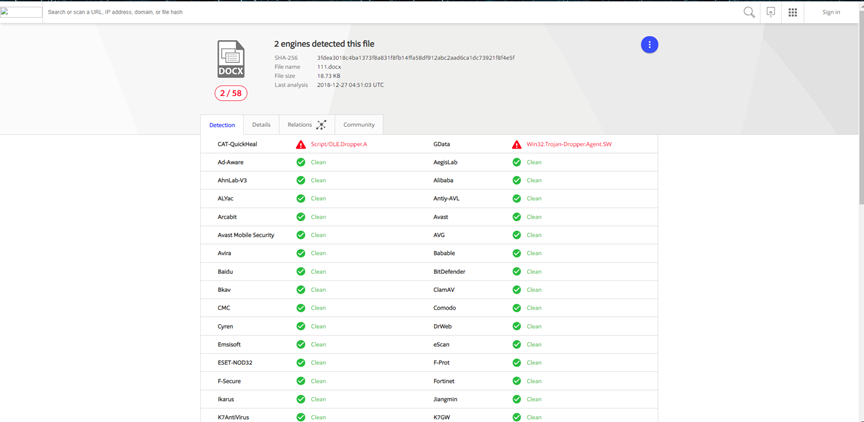Click Ad-Aware green clean checkmark
The height and width of the screenshot is (422, 864).
pyautogui.click(x=300, y=162)
